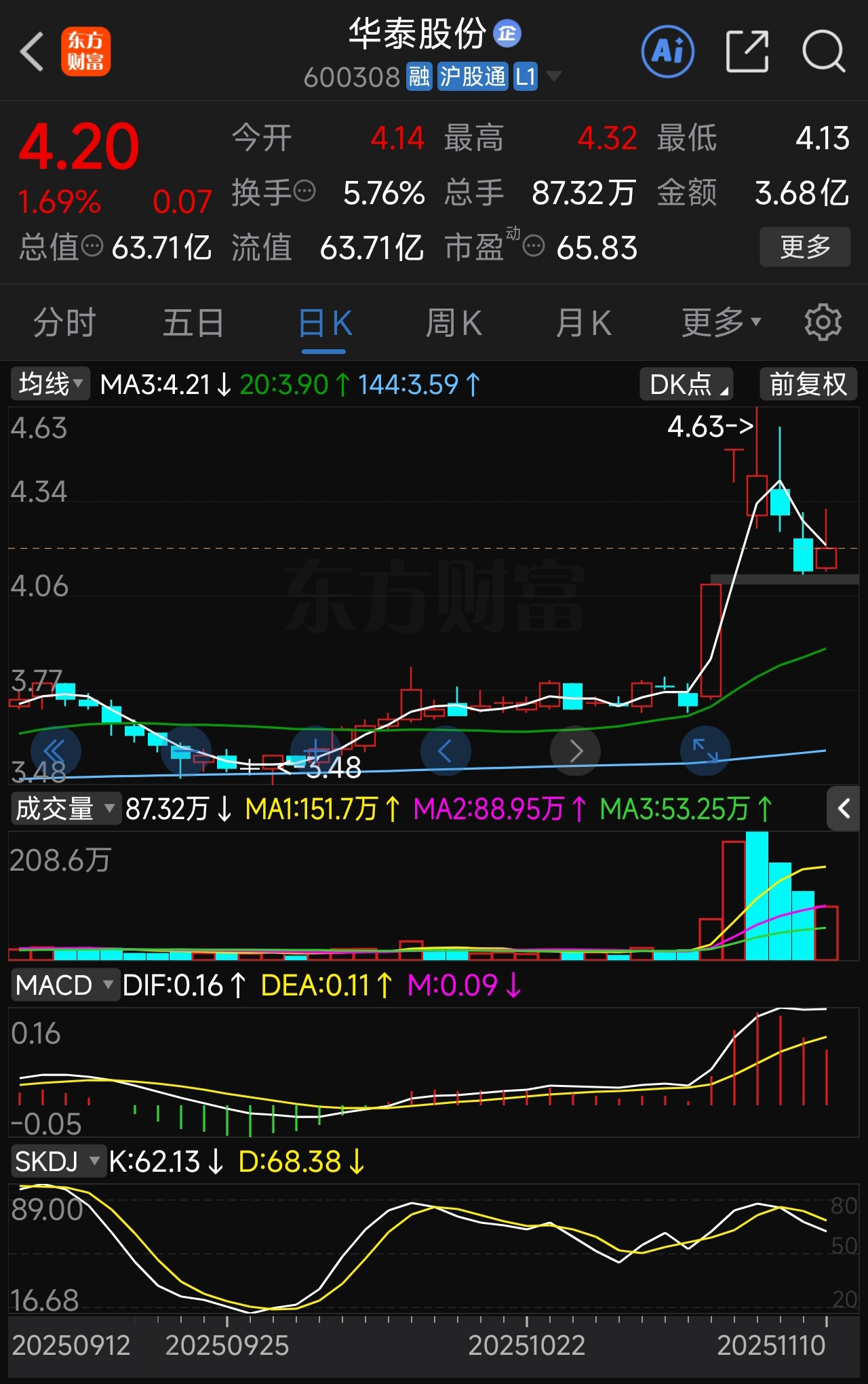Open the DK点 dropdown
Viewport: 868px width, 1384px height.
coord(686,384)
